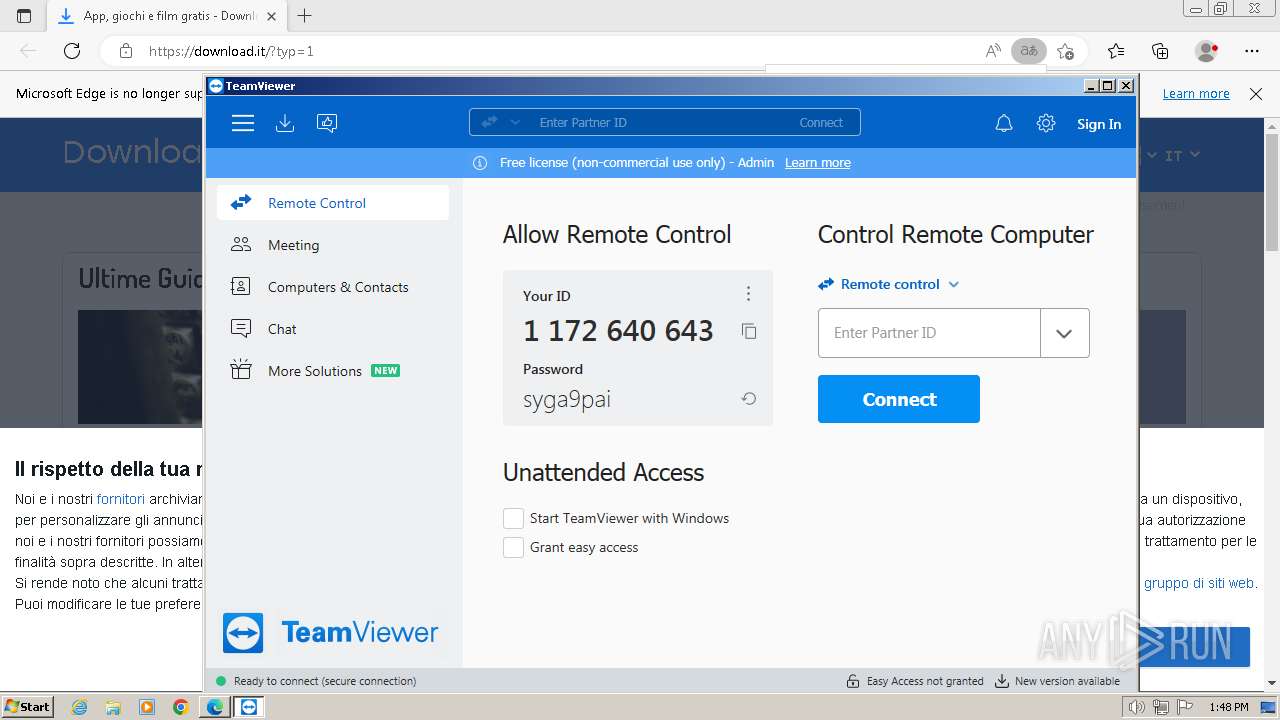
Task: Click Connect in the top search bar
Action: (821, 123)
